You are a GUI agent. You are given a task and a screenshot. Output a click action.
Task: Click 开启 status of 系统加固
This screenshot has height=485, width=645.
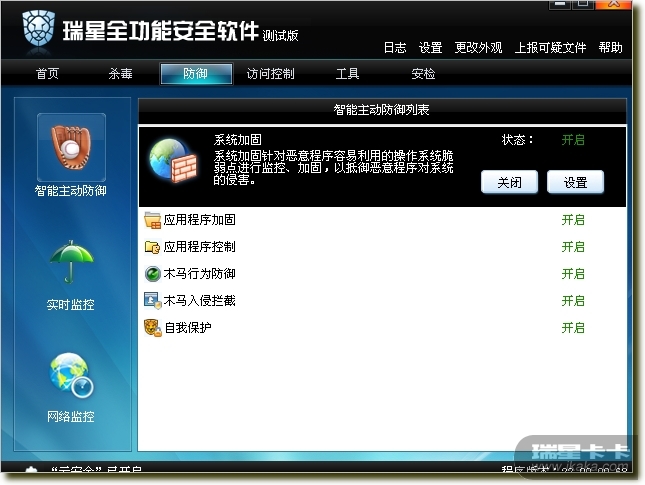pos(573,140)
